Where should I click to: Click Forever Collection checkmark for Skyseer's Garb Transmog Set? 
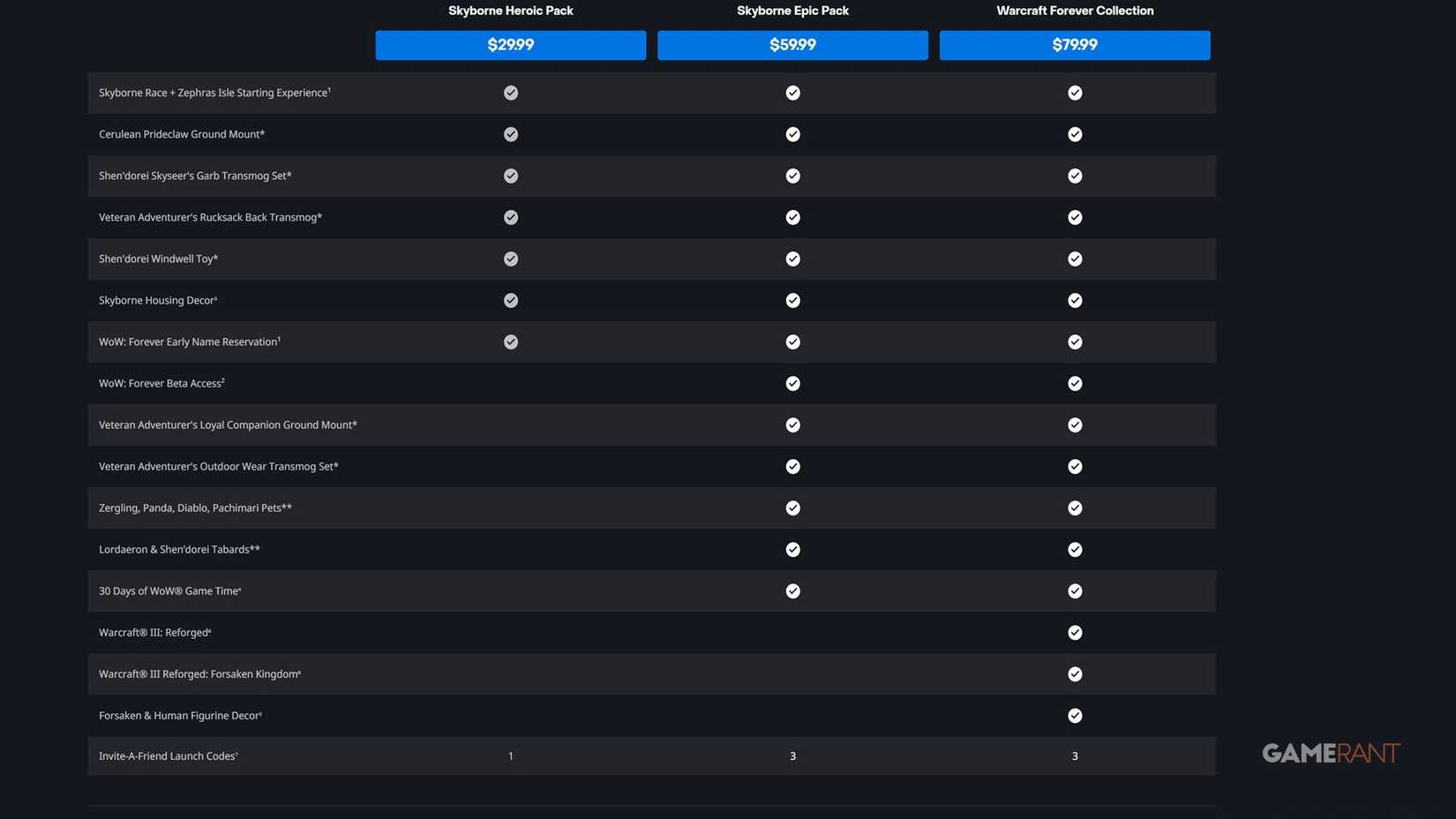(x=1075, y=176)
